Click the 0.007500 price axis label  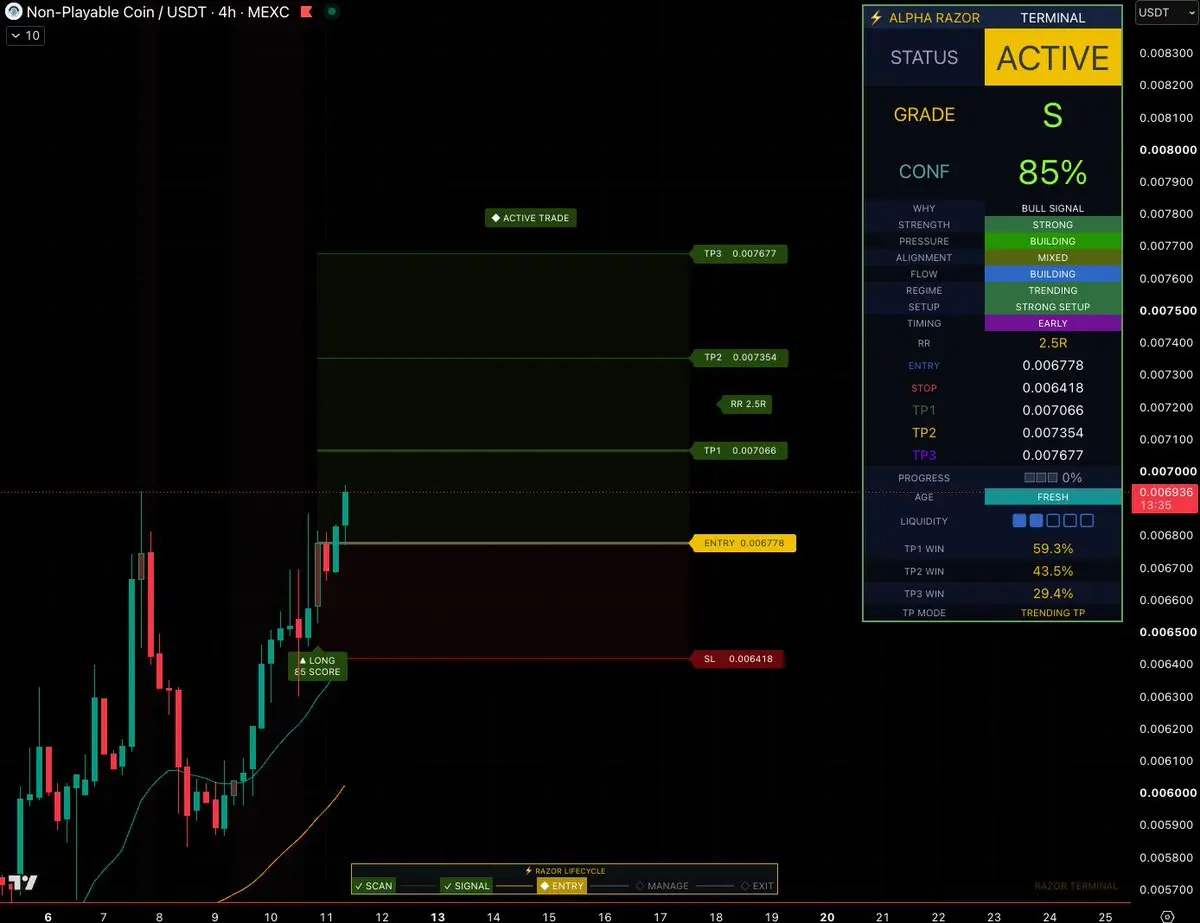(1167, 311)
